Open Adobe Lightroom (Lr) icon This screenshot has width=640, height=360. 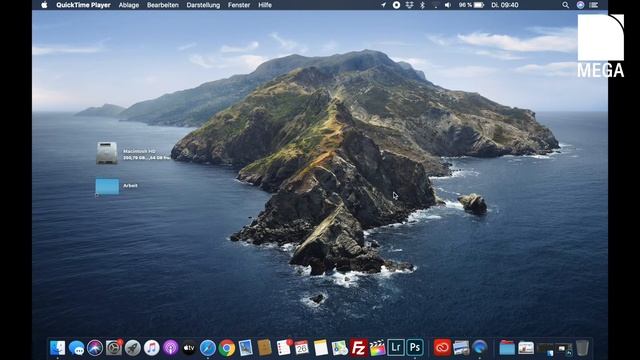click(396, 347)
